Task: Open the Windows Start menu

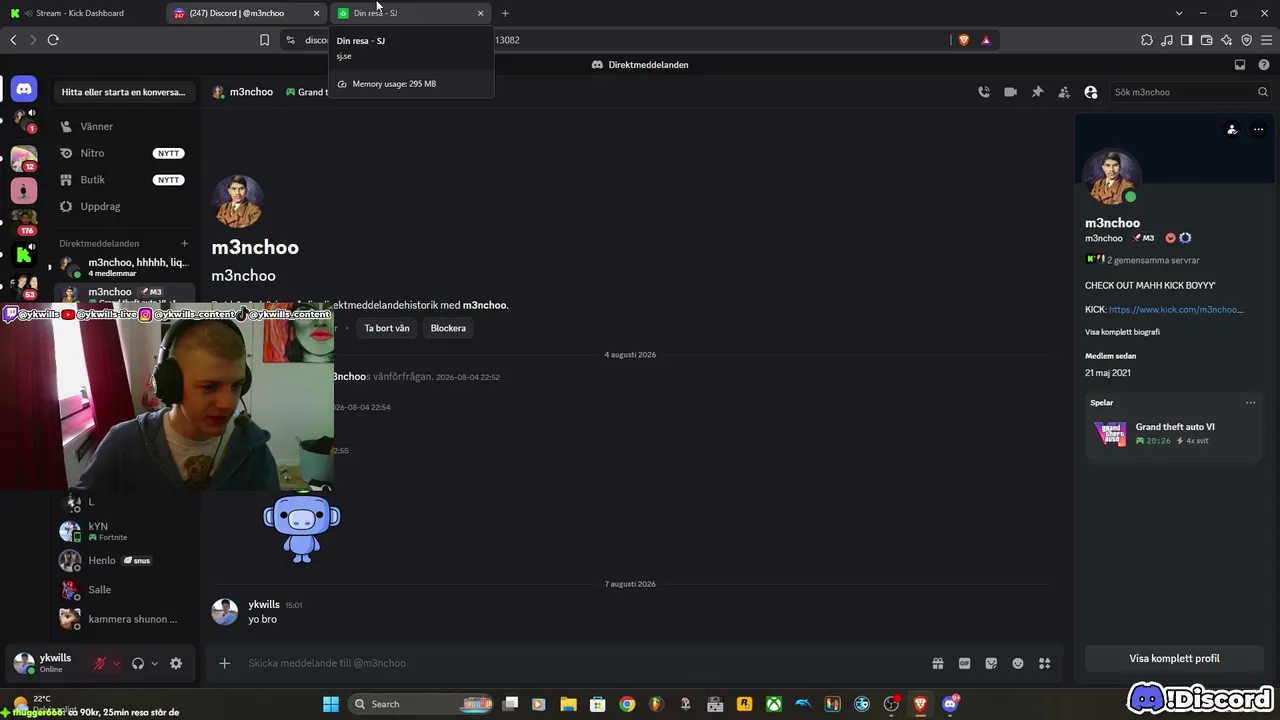Action: click(x=331, y=704)
